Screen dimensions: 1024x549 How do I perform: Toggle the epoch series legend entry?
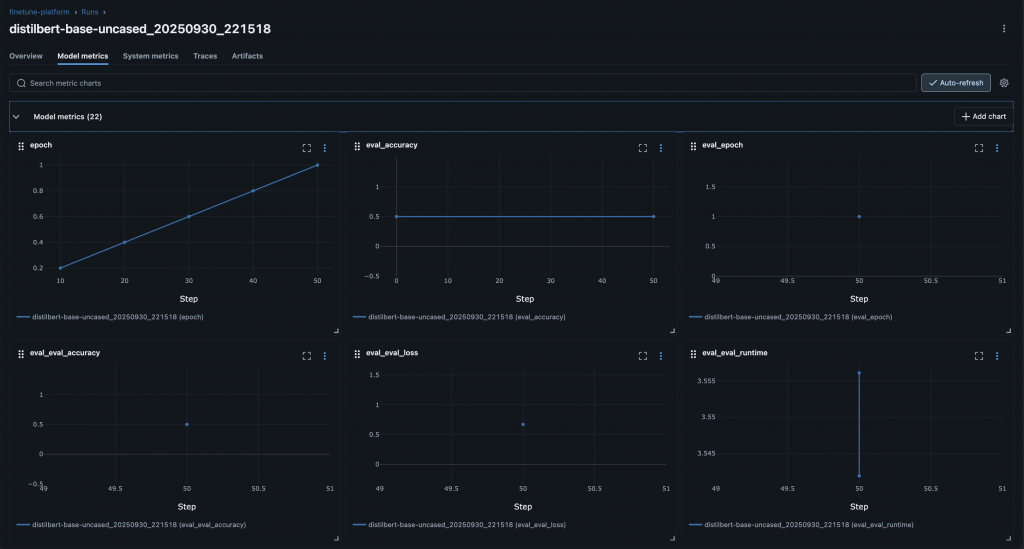tap(110, 317)
